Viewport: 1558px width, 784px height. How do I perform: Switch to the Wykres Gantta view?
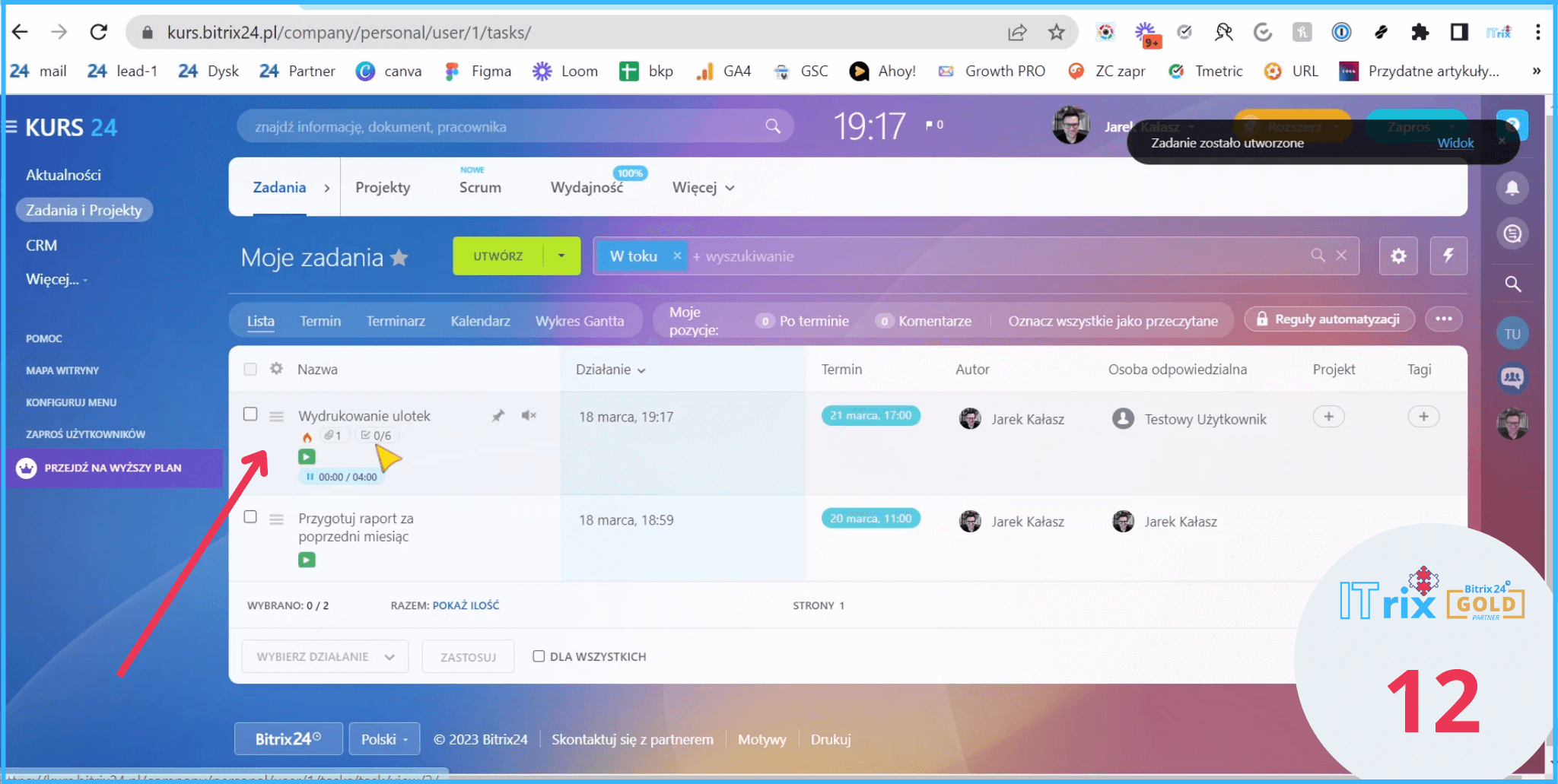coord(579,321)
